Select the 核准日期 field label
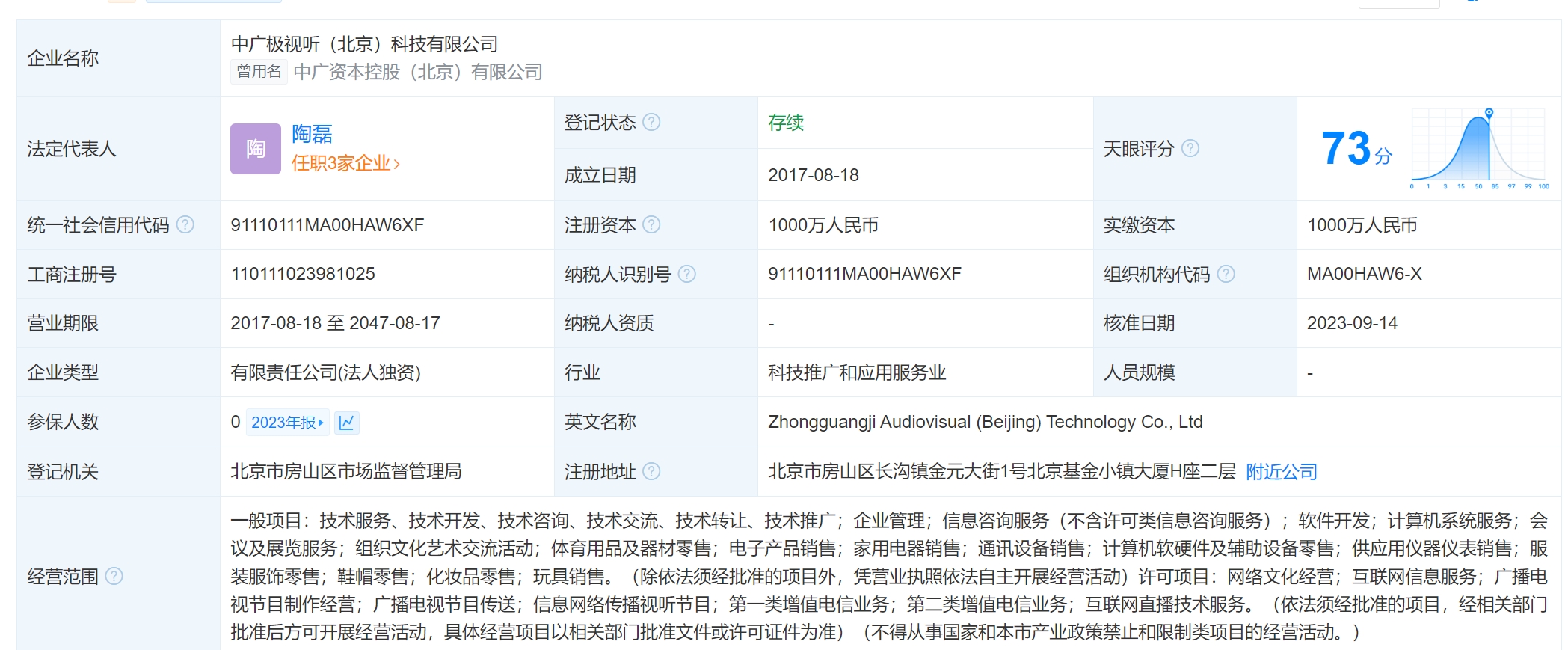This screenshot has height=650, width=1568. [1140, 323]
